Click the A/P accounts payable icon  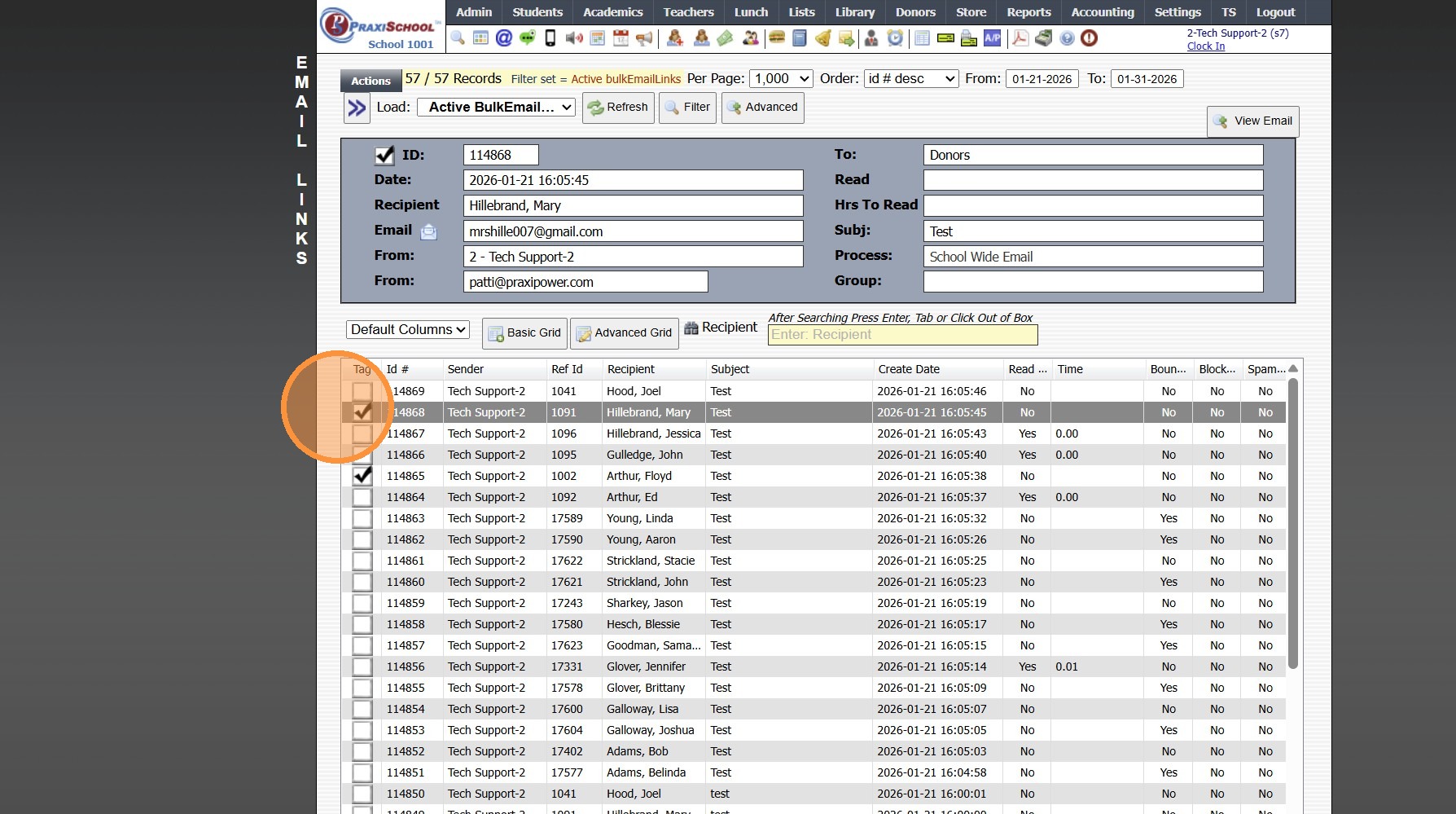[992, 38]
